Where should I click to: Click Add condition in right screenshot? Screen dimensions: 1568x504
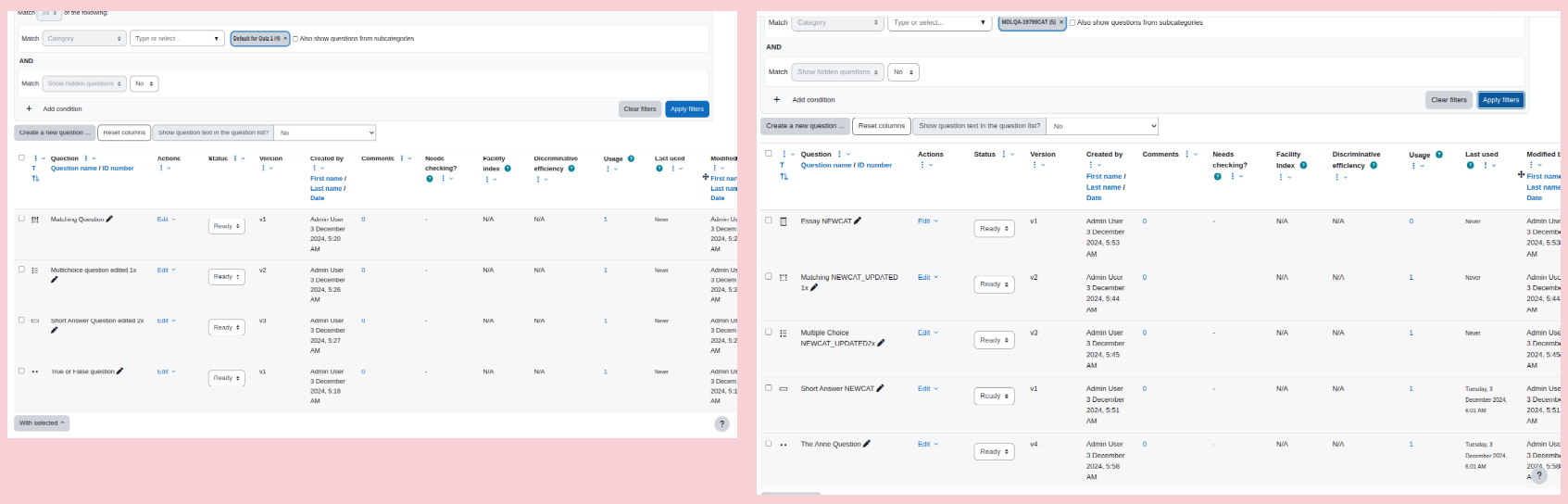pyautogui.click(x=813, y=100)
